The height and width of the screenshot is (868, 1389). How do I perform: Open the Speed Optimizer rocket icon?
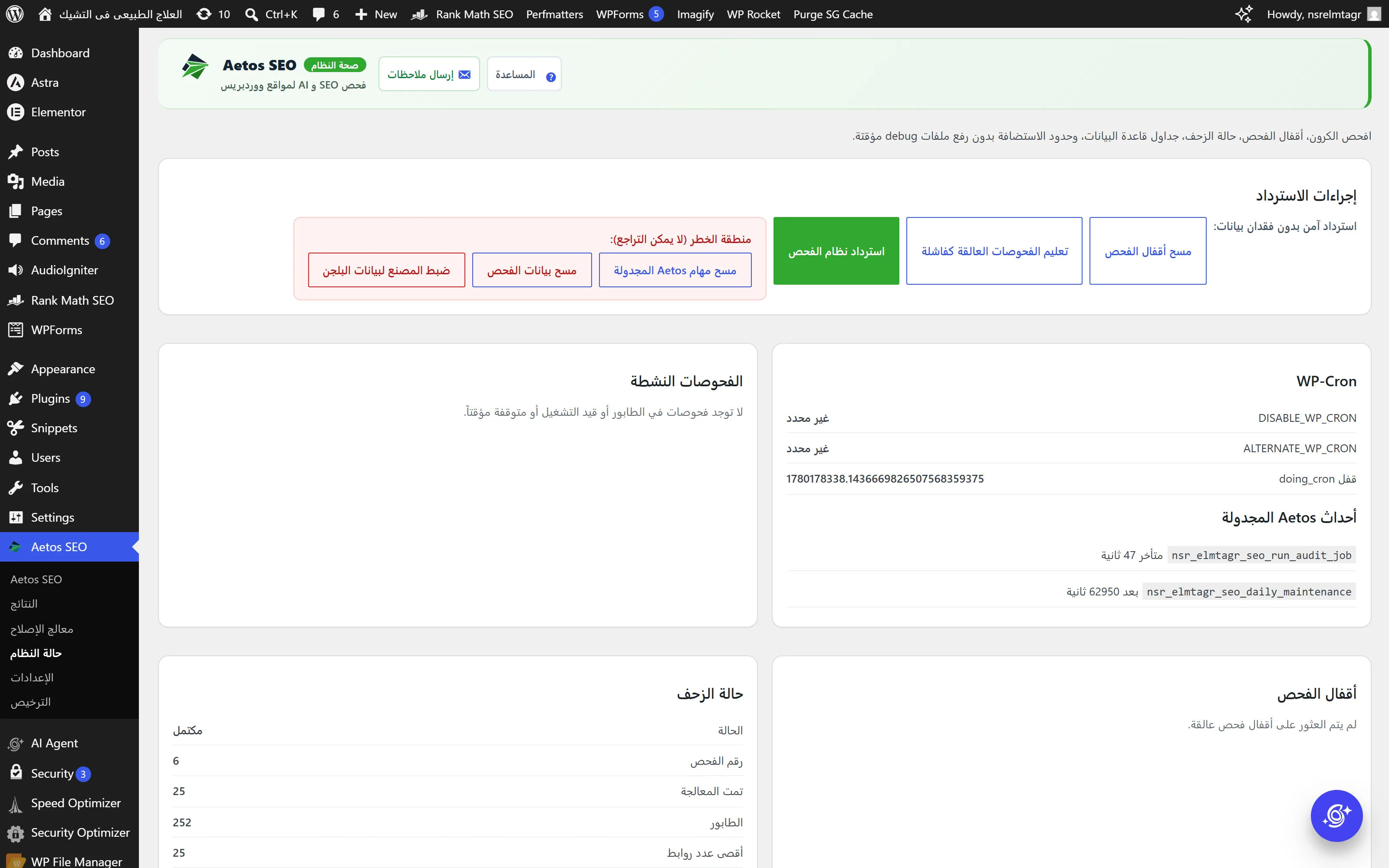[x=16, y=805]
